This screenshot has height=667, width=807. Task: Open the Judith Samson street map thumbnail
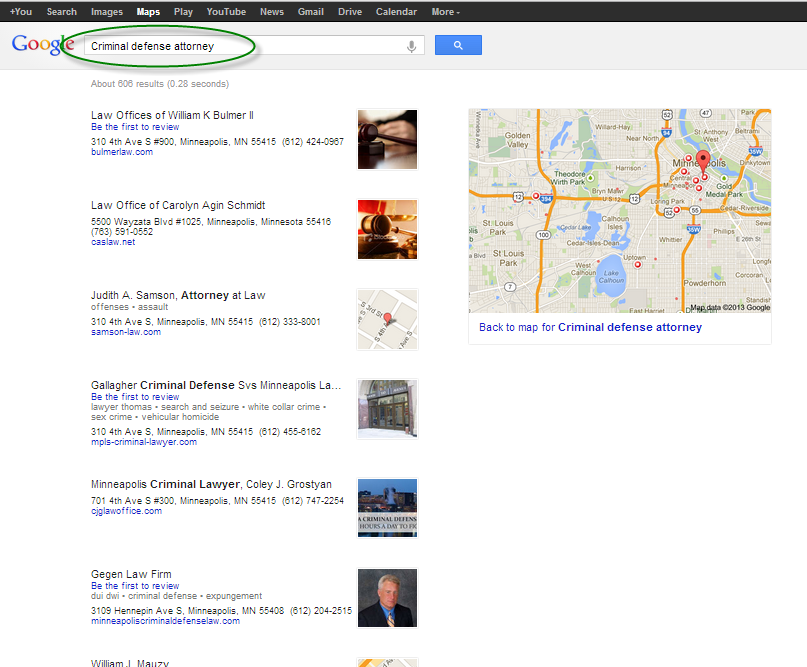(x=388, y=320)
